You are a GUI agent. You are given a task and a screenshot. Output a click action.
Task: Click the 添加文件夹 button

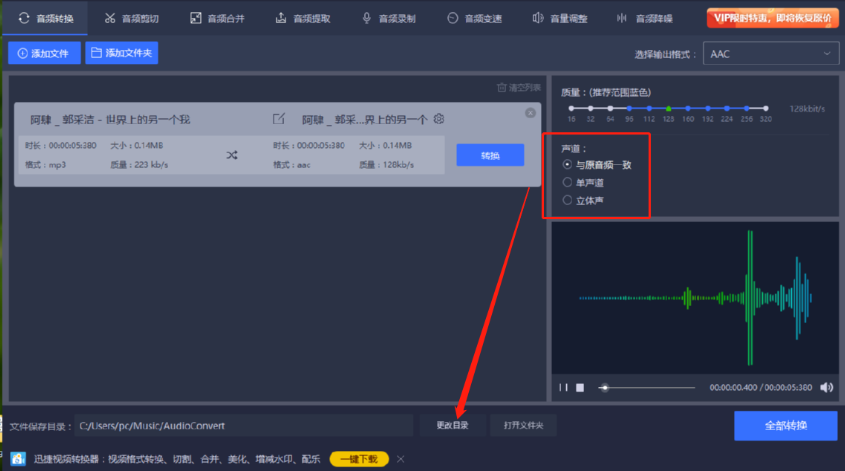click(121, 53)
